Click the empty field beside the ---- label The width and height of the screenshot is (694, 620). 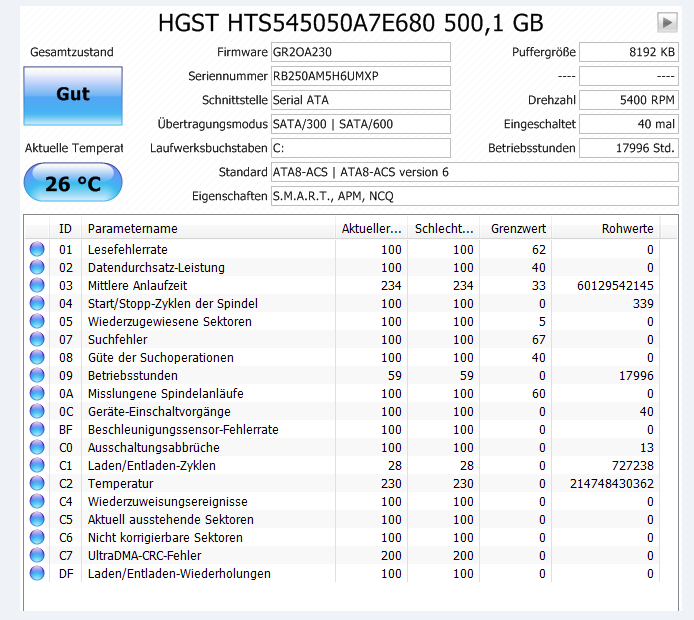tap(629, 76)
